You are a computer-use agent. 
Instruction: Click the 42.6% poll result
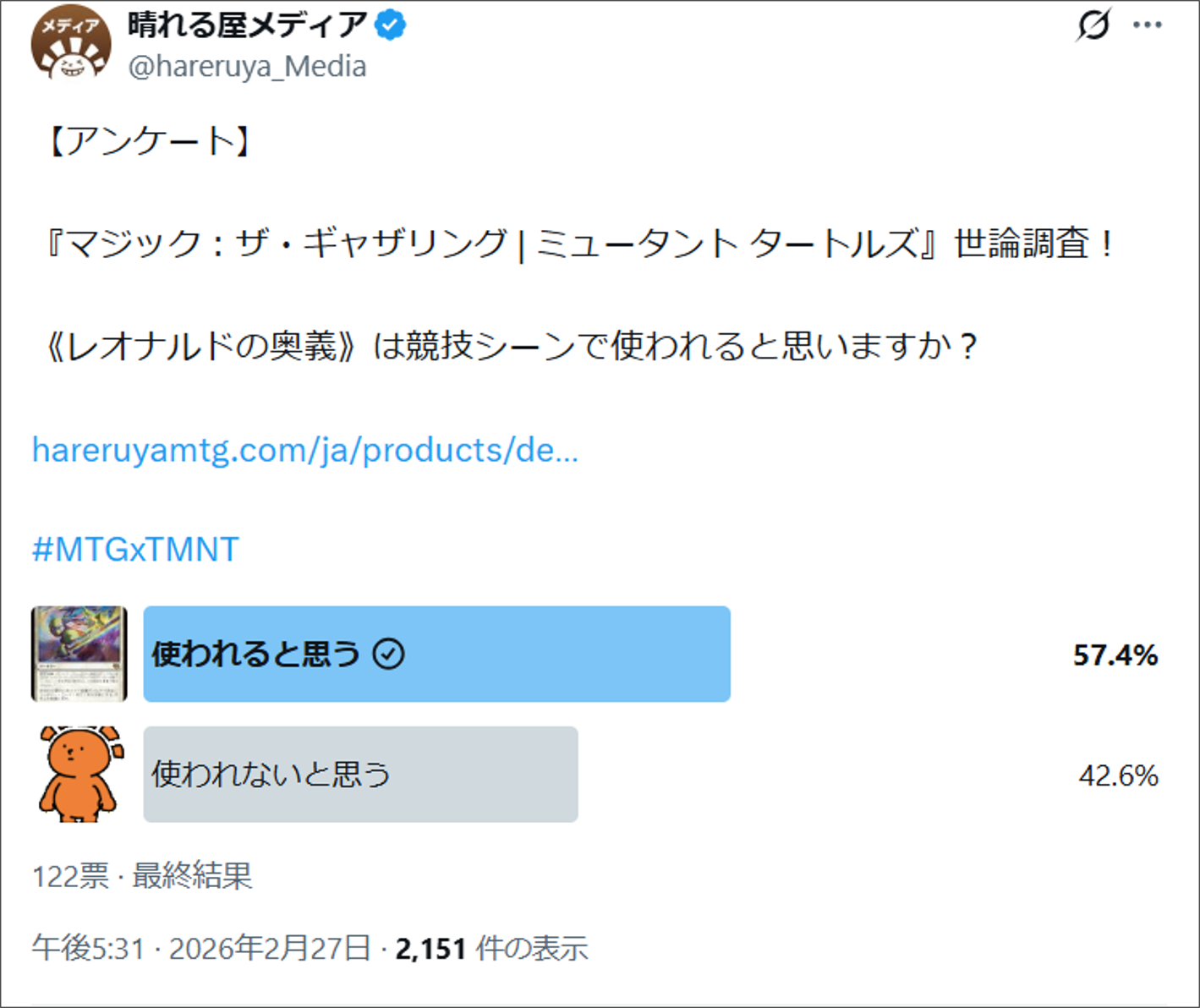point(1118,775)
